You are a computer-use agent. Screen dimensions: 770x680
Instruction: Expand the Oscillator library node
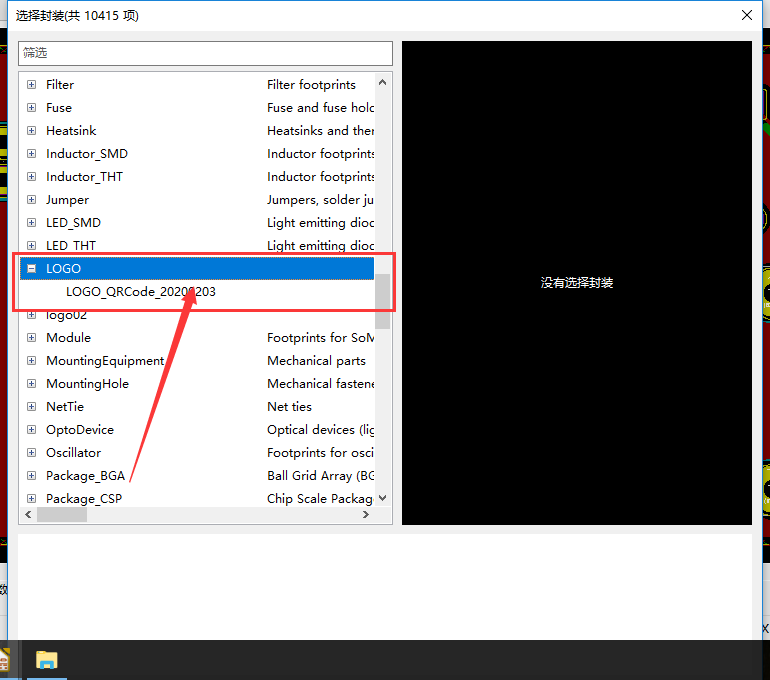click(31, 453)
